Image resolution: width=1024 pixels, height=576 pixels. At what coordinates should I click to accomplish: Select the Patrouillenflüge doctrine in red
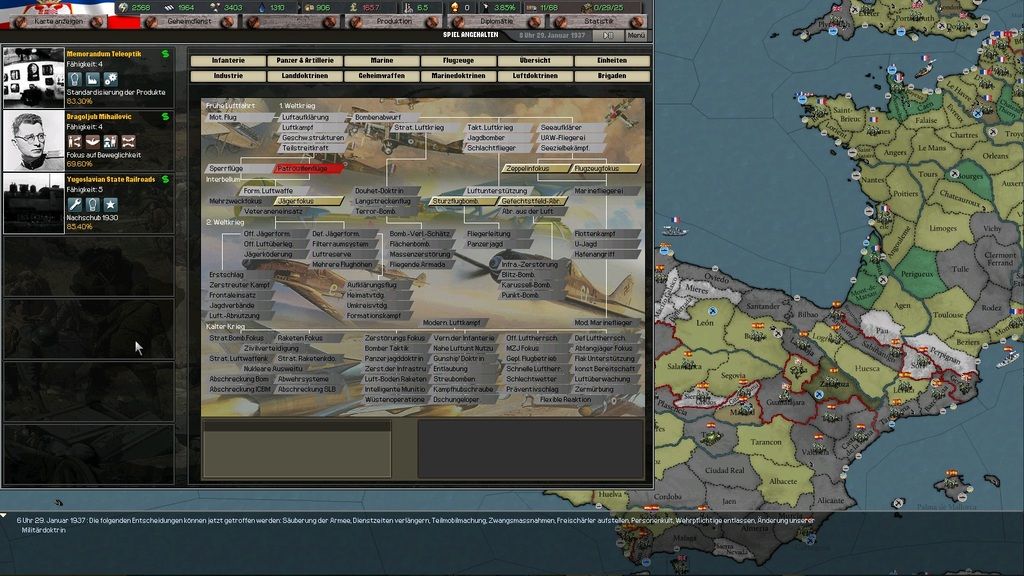coord(310,168)
